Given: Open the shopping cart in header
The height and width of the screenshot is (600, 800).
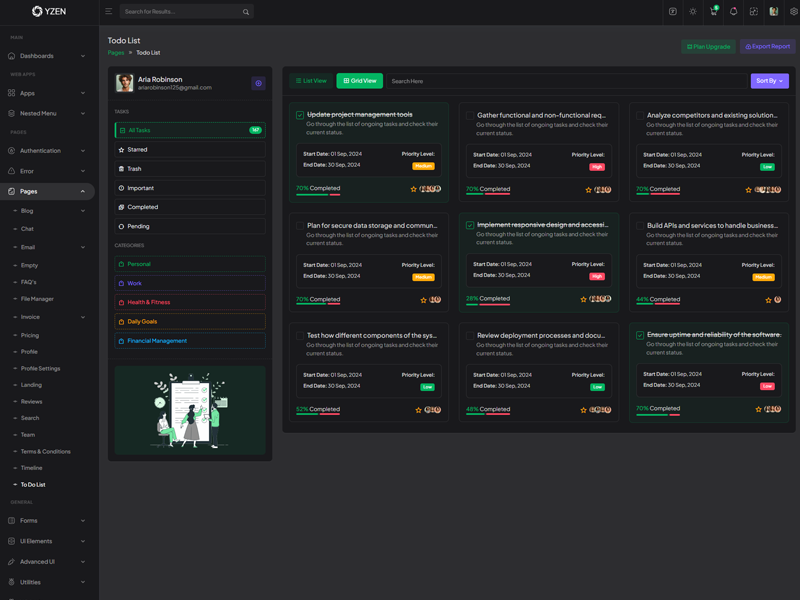Looking at the screenshot, I should (x=713, y=12).
